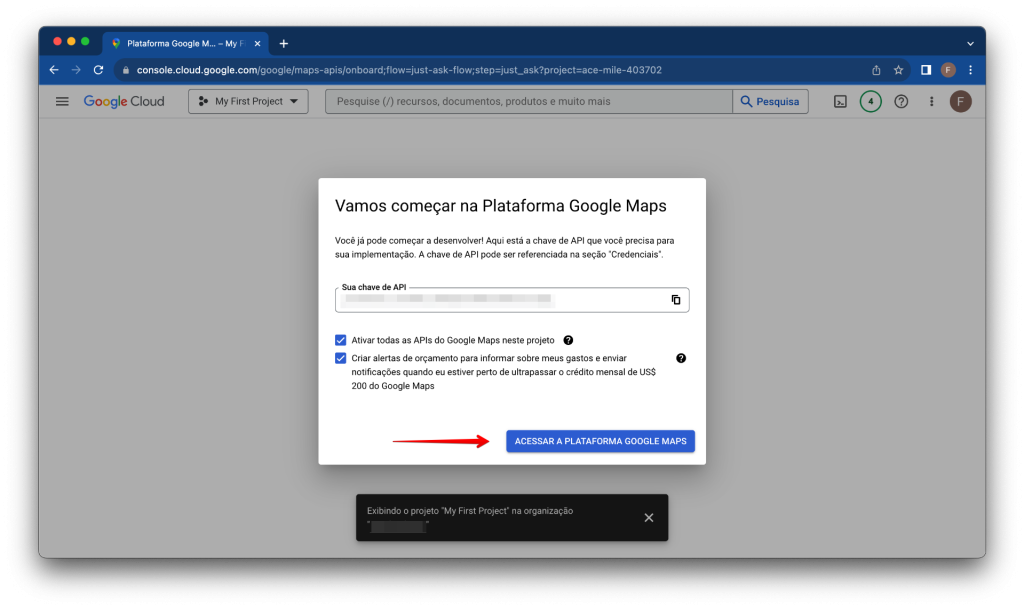The image size is (1024, 609).
Task: Click the macOS yellow minimize button
Action: [x=71, y=41]
